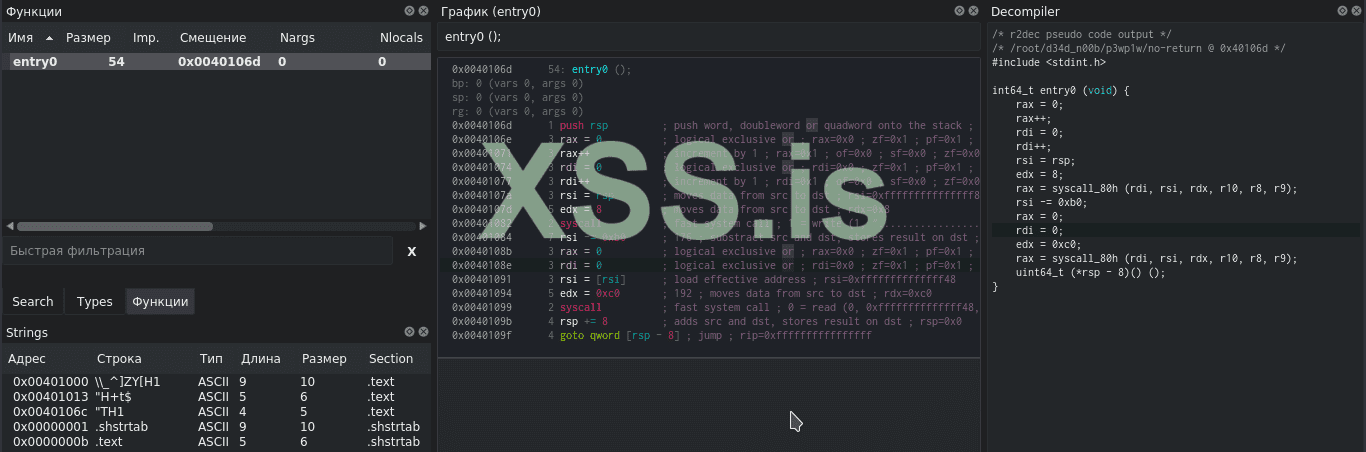
Task: Select string address 0x0040106c
Action: point(51,412)
